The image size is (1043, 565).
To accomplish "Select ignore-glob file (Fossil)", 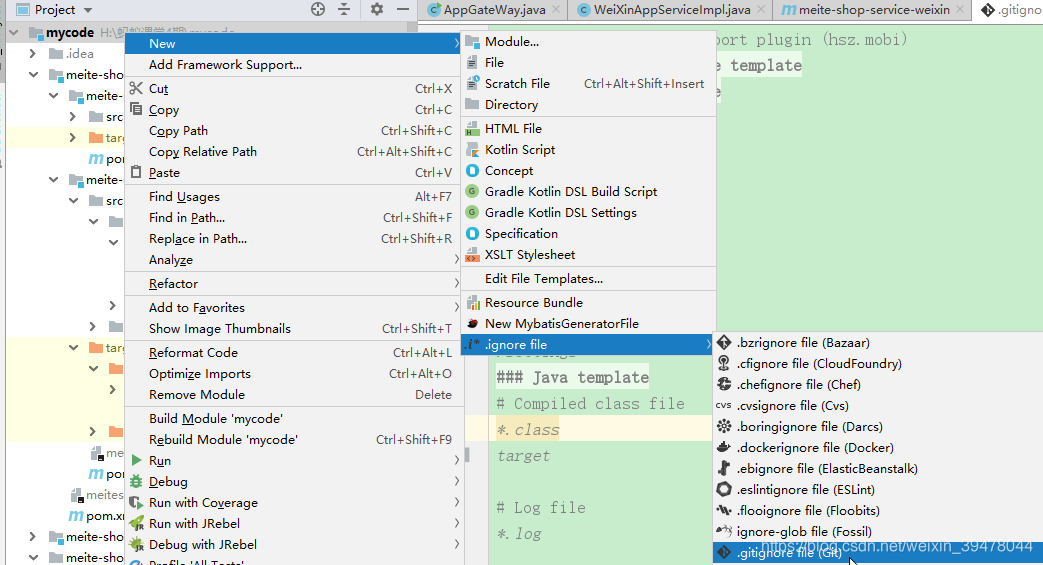I will click(x=877, y=532).
